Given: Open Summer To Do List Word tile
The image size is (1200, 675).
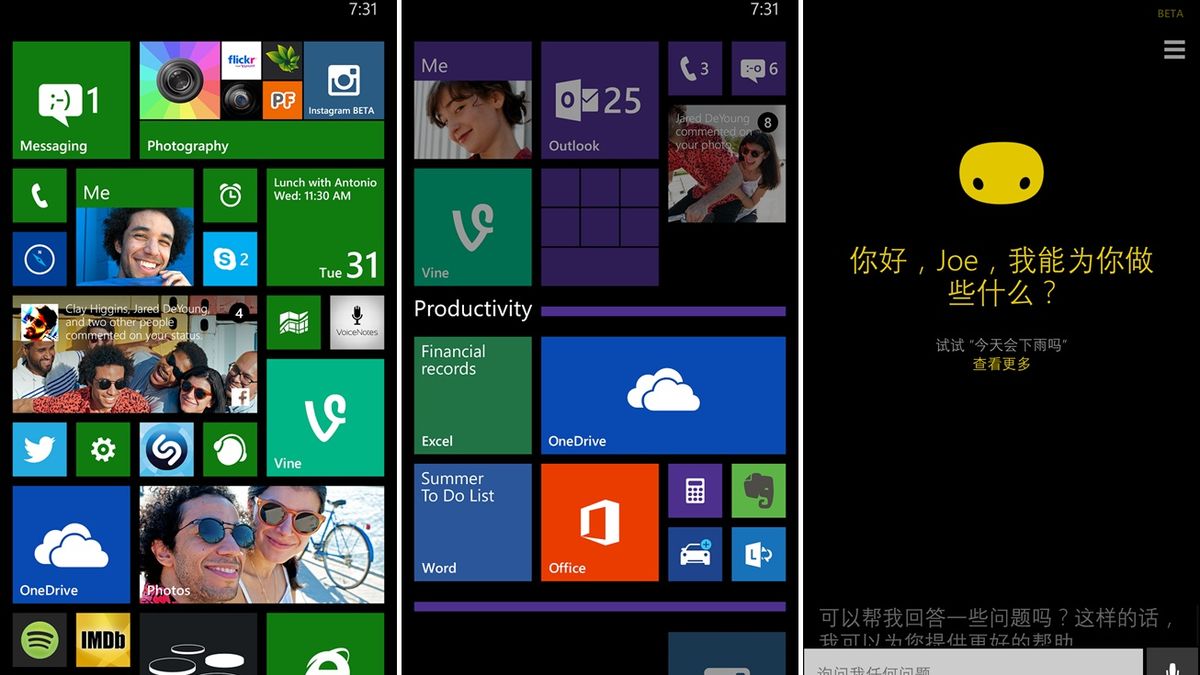Looking at the screenshot, I should click(473, 522).
